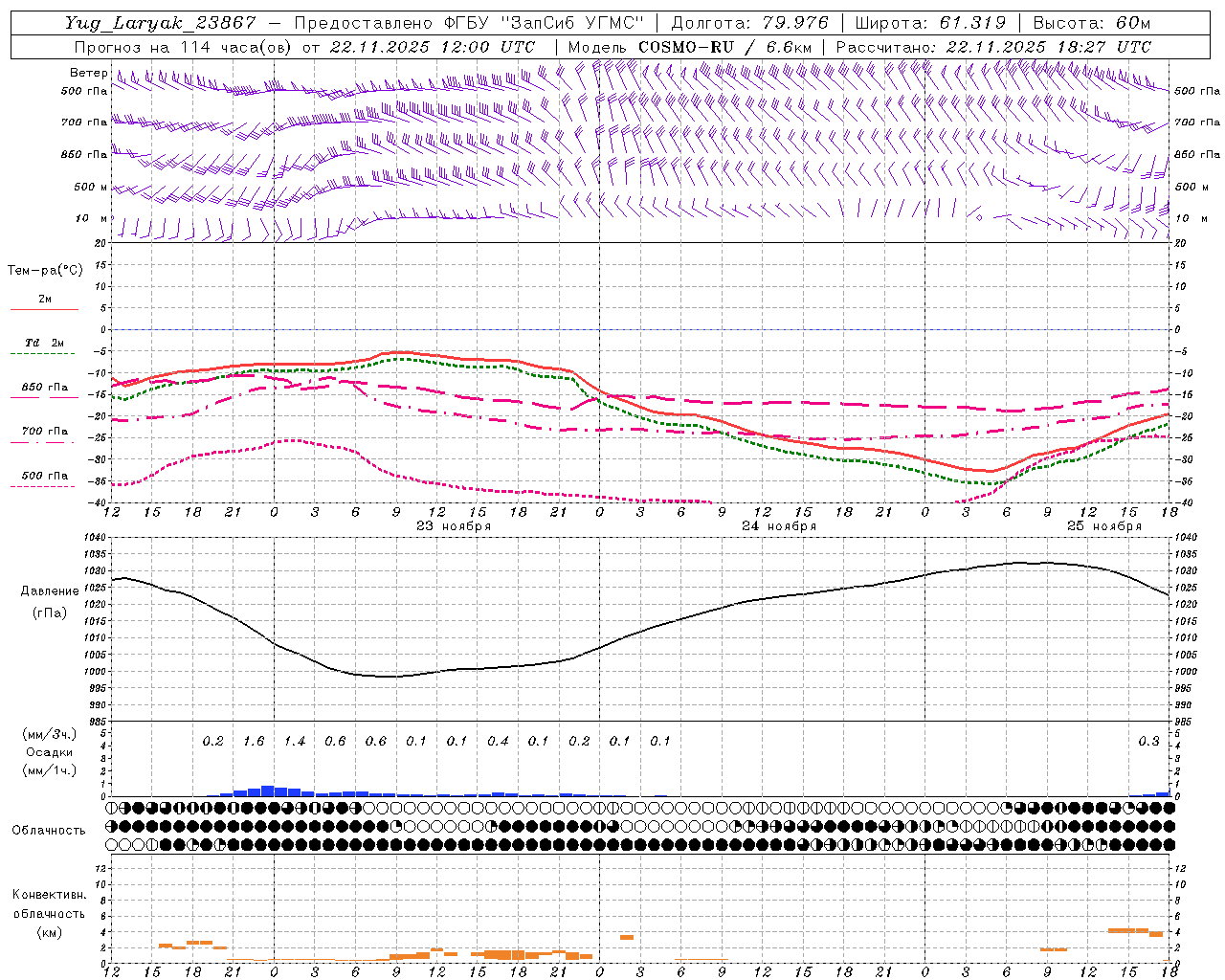Click the Облачность cloud cover row label
Screen dimensions: 1225x980
tap(49, 831)
